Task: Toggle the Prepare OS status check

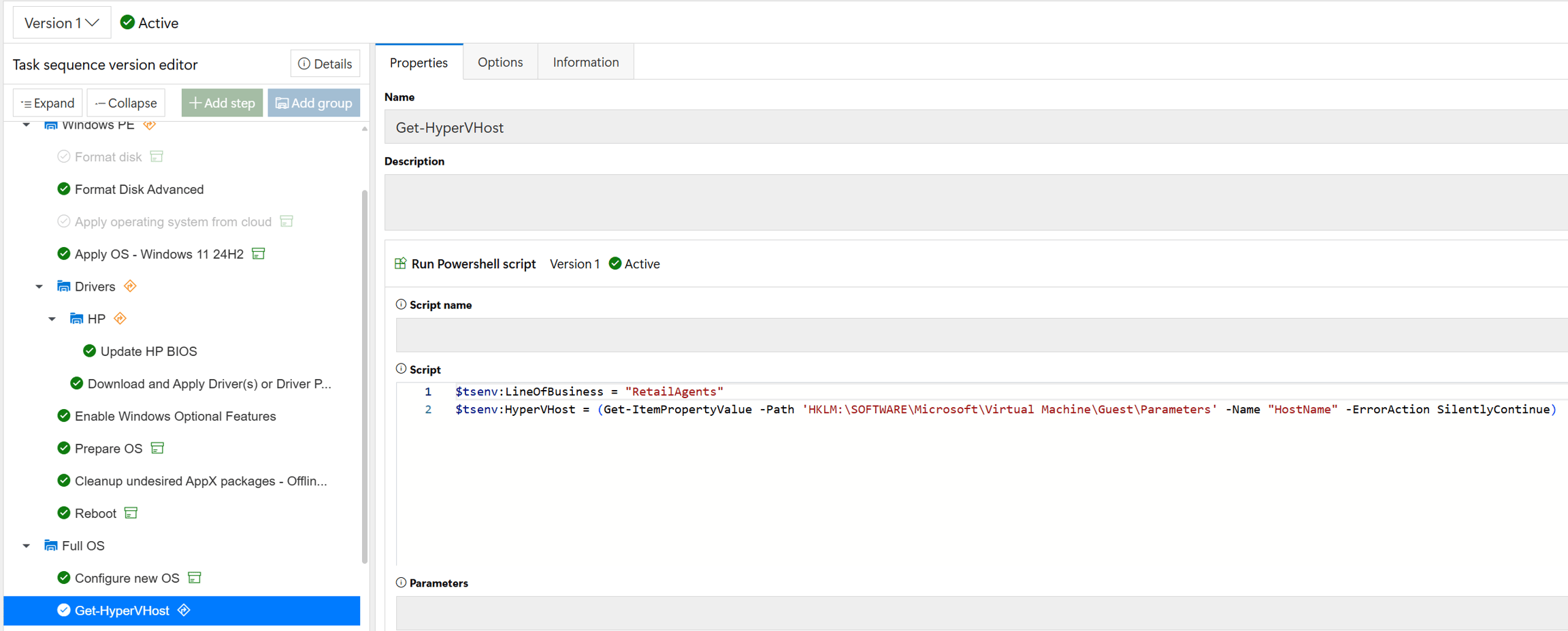Action: pyautogui.click(x=64, y=448)
